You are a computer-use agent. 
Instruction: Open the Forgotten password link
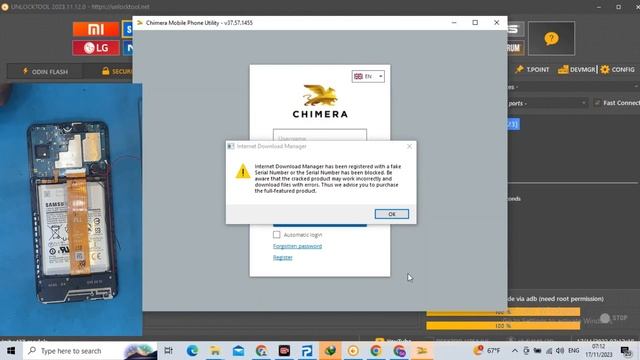point(297,246)
